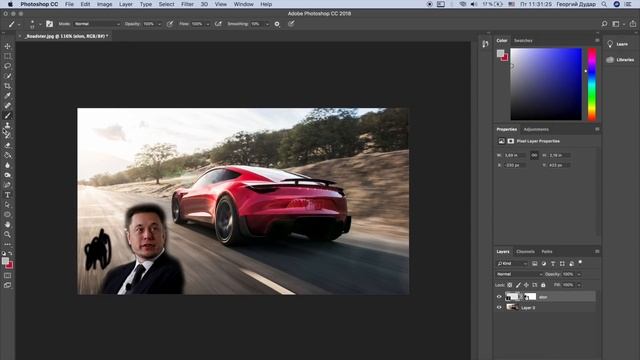
Task: Open the Select menu
Action: pos(166,4)
